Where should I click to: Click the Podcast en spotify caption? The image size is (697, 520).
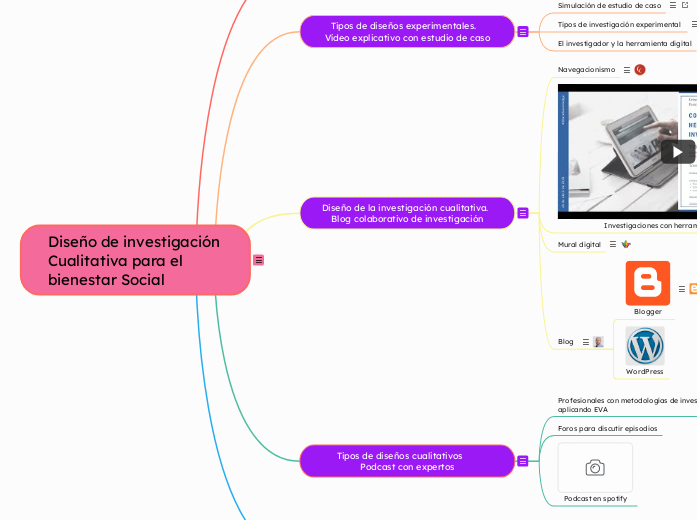[x=595, y=499]
